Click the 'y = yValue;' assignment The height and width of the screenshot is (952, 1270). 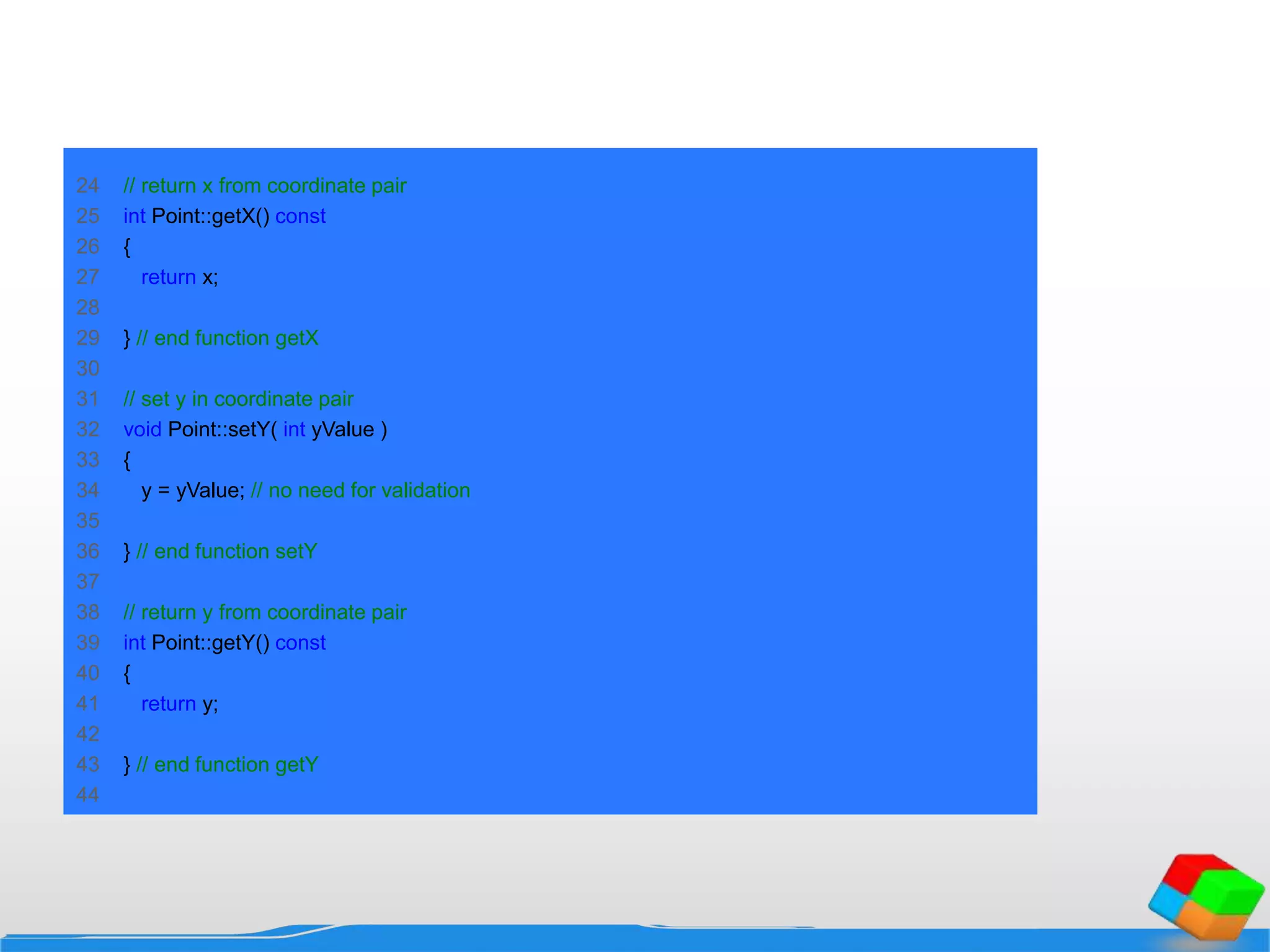click(x=193, y=490)
